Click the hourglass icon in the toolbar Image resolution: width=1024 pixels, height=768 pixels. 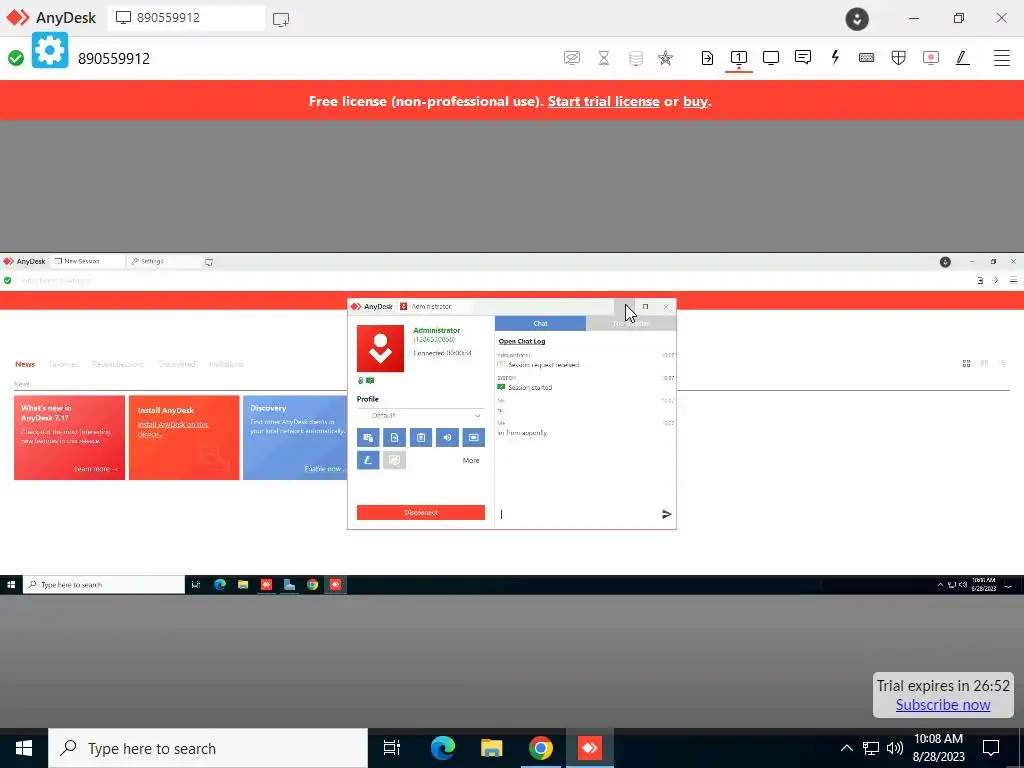[604, 58]
